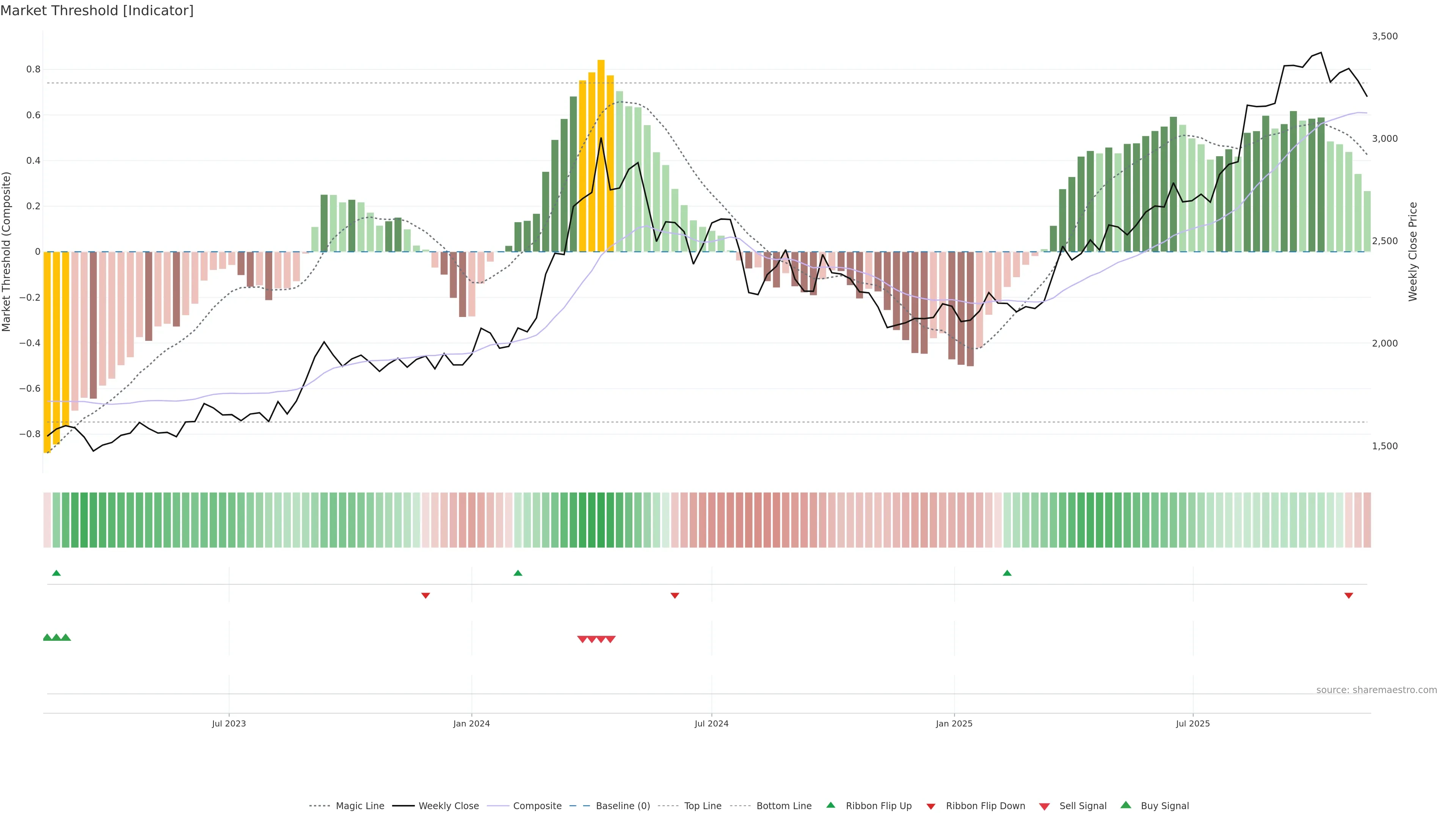
Task: Click the Buy Signal legend triangle icon
Action: pos(1125,805)
